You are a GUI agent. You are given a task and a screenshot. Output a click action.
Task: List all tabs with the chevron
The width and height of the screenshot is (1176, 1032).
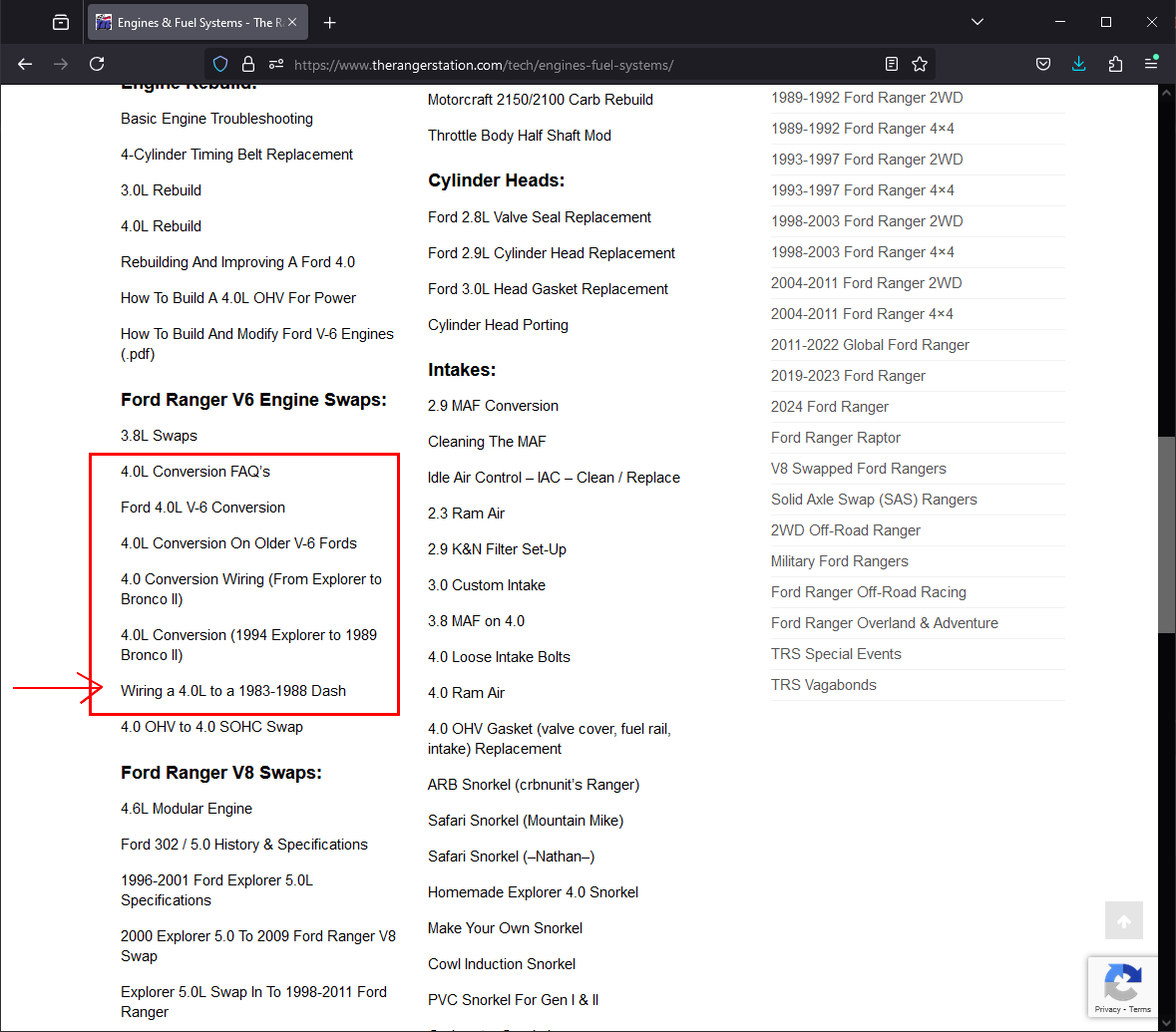coord(978,23)
